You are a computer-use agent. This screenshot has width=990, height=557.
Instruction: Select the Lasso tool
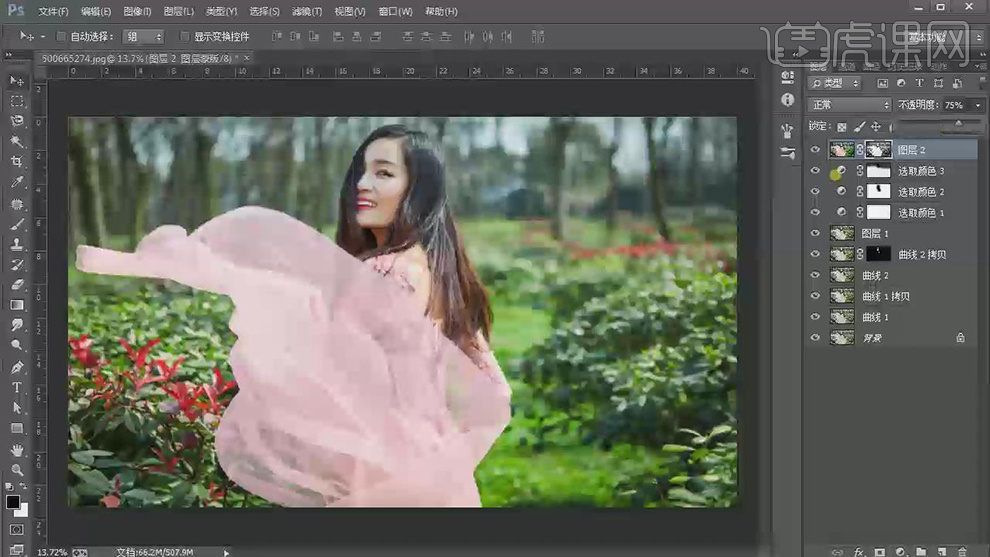(17, 121)
